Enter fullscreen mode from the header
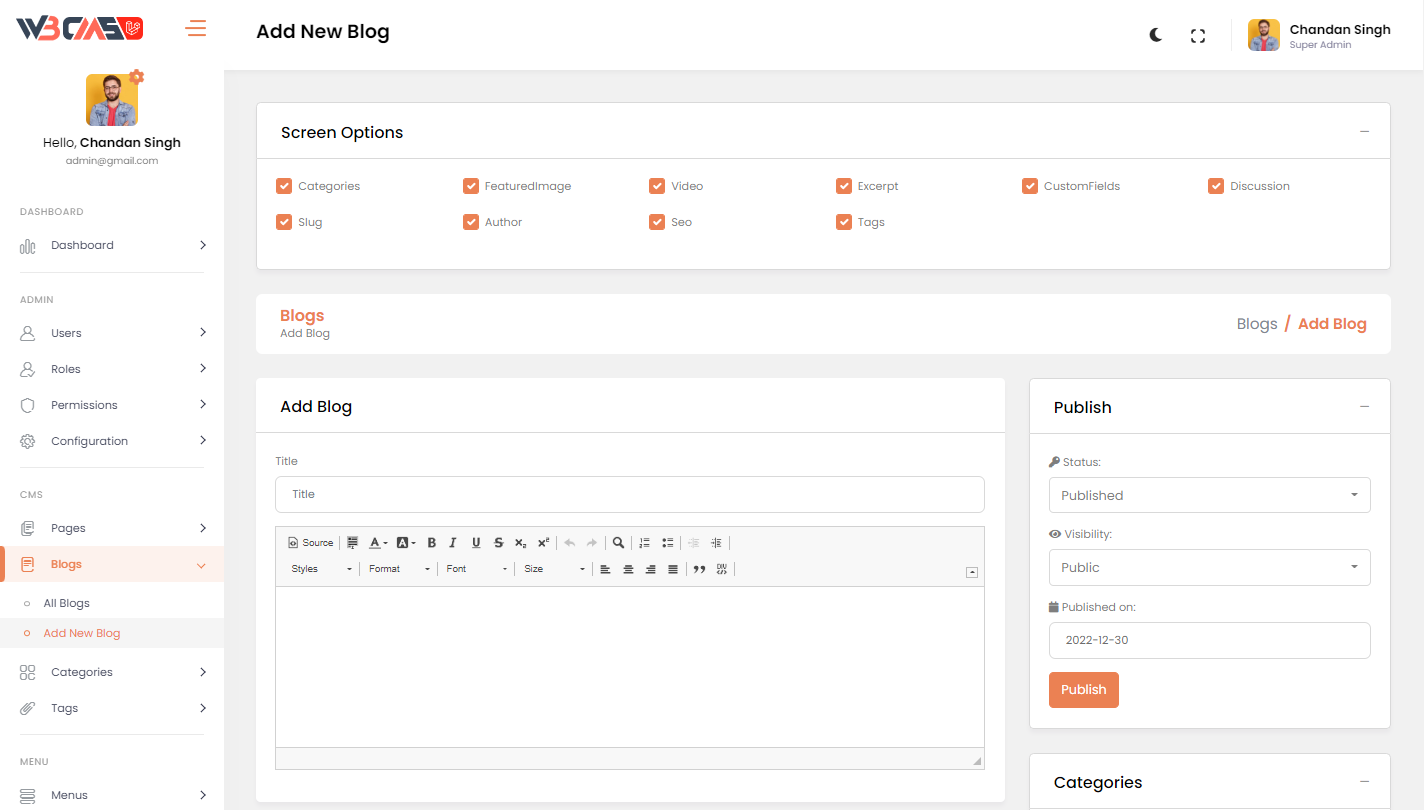The height and width of the screenshot is (810, 1424). pyautogui.click(x=1197, y=36)
